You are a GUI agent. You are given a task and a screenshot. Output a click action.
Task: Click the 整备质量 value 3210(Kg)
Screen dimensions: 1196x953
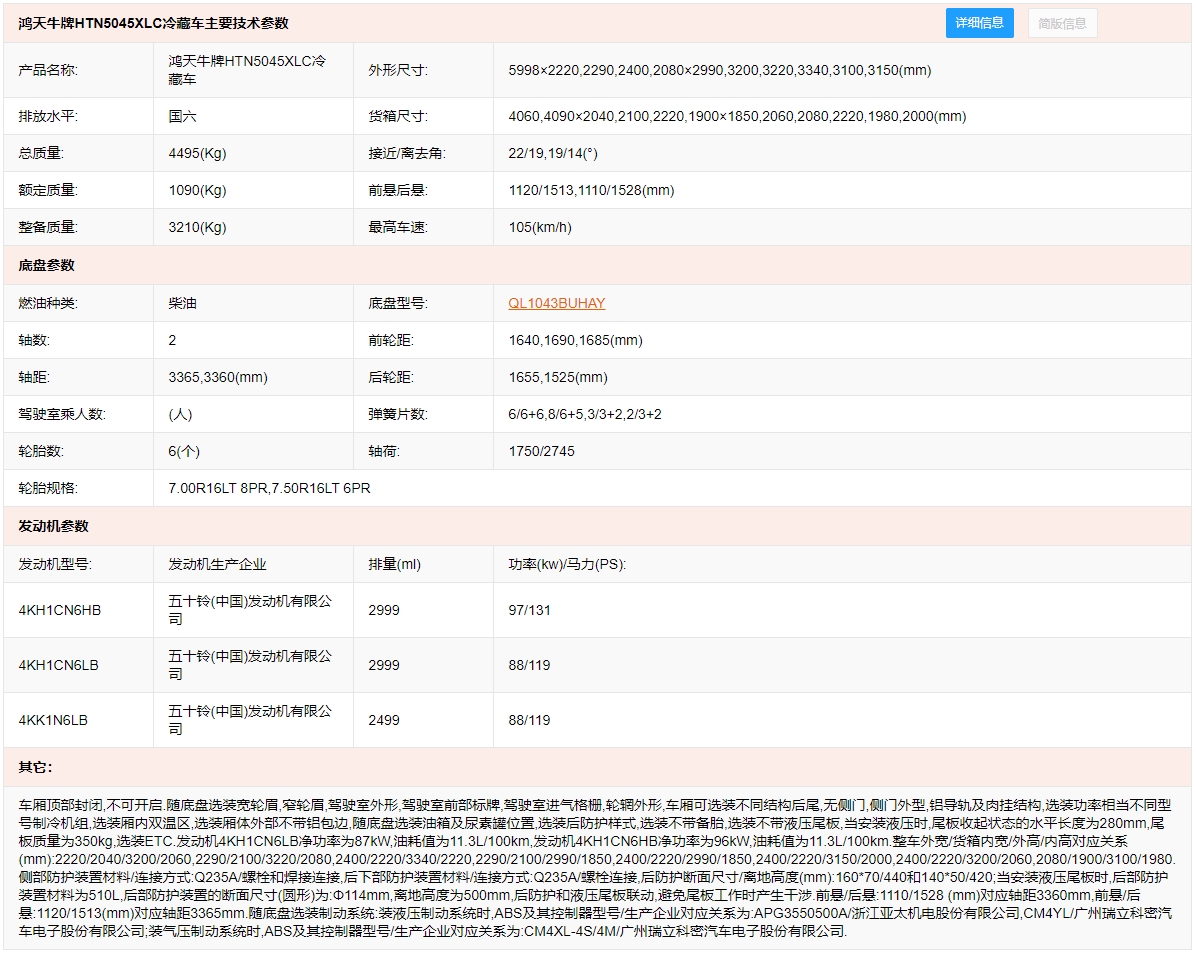[198, 227]
